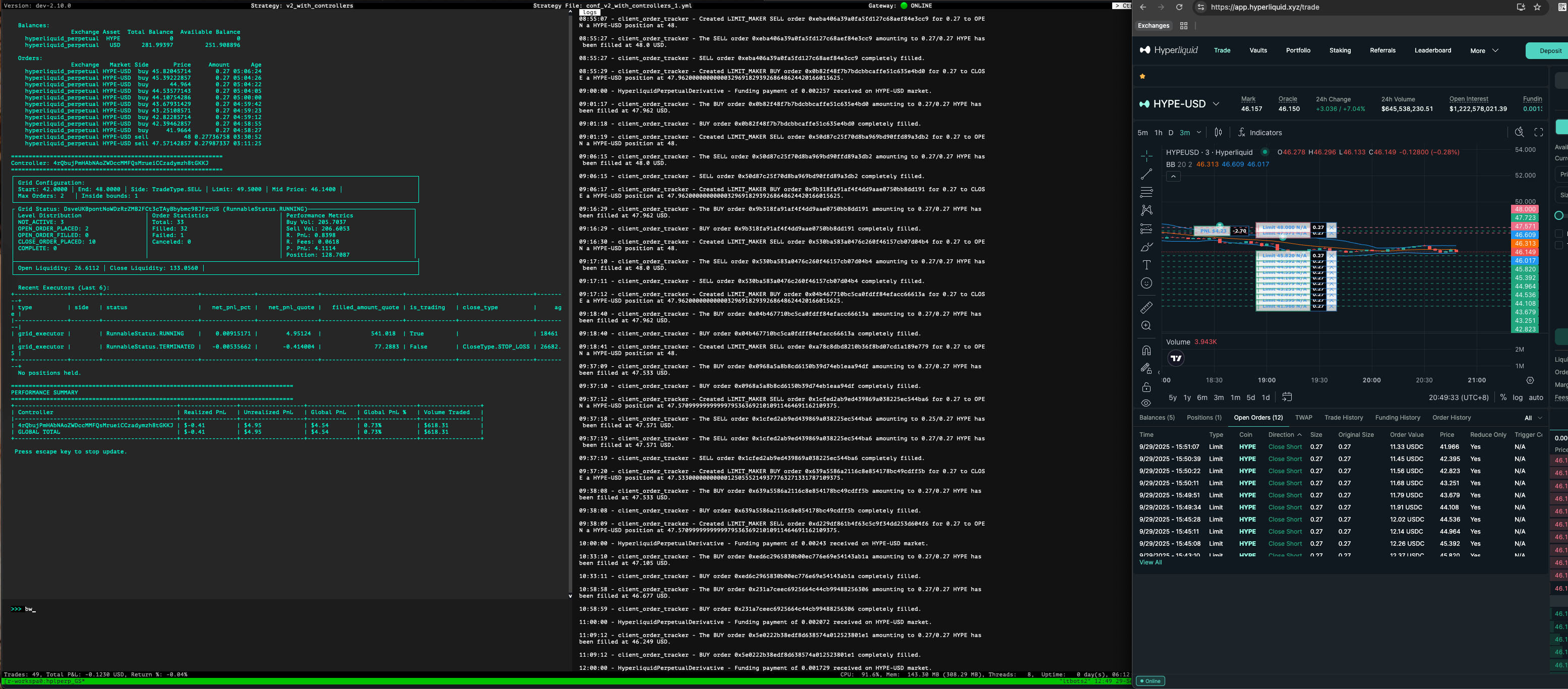Select the 5d chart range
This screenshot has width=1568, height=689.
[x=1250, y=398]
